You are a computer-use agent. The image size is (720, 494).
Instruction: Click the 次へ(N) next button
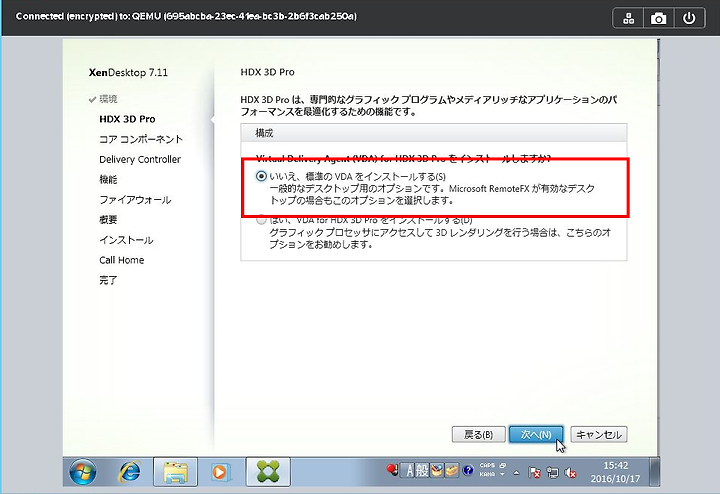point(536,434)
